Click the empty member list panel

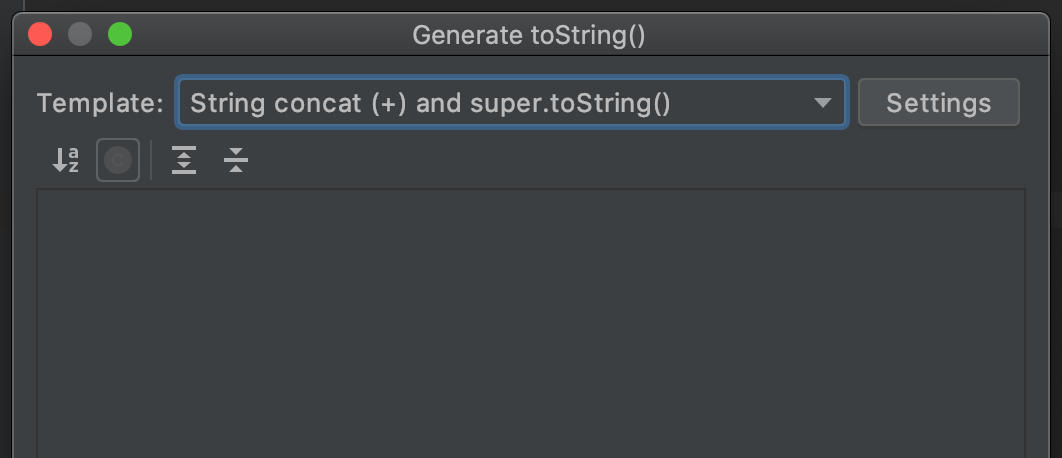point(531,320)
